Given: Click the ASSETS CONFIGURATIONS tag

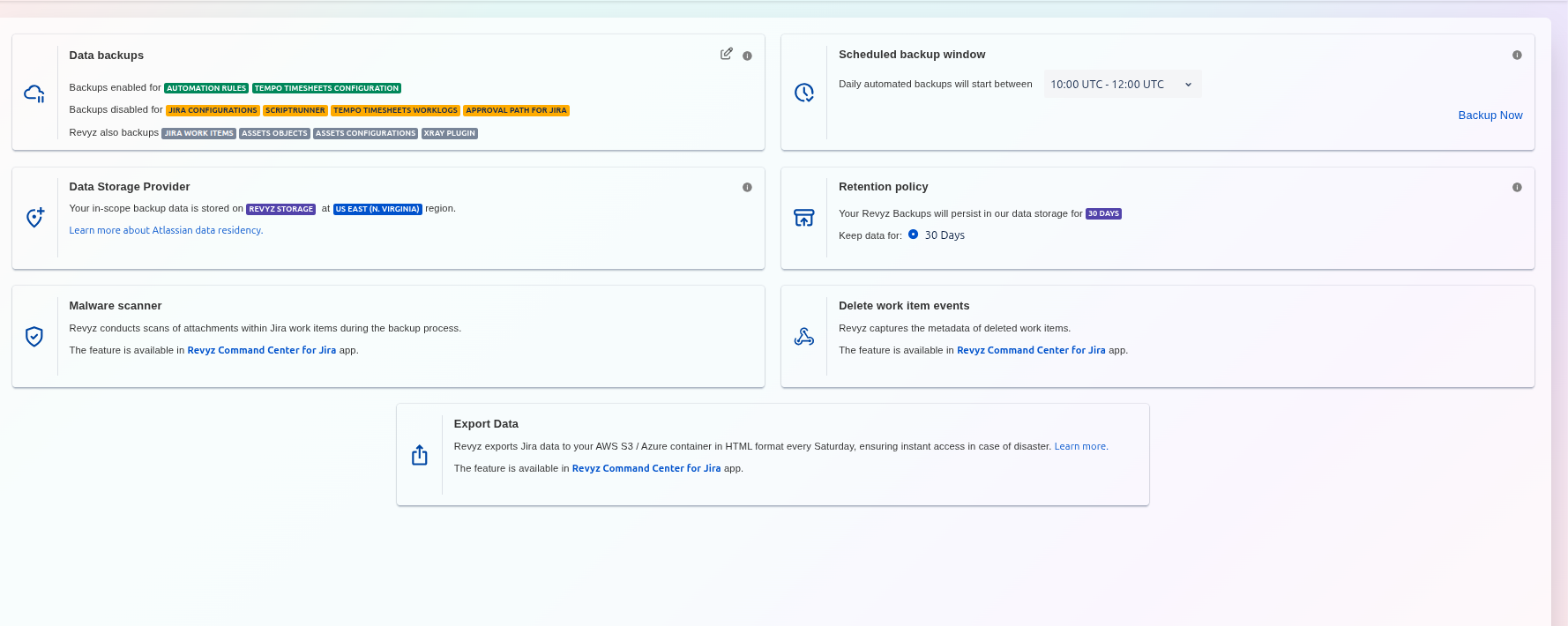Looking at the screenshot, I should 365,133.
